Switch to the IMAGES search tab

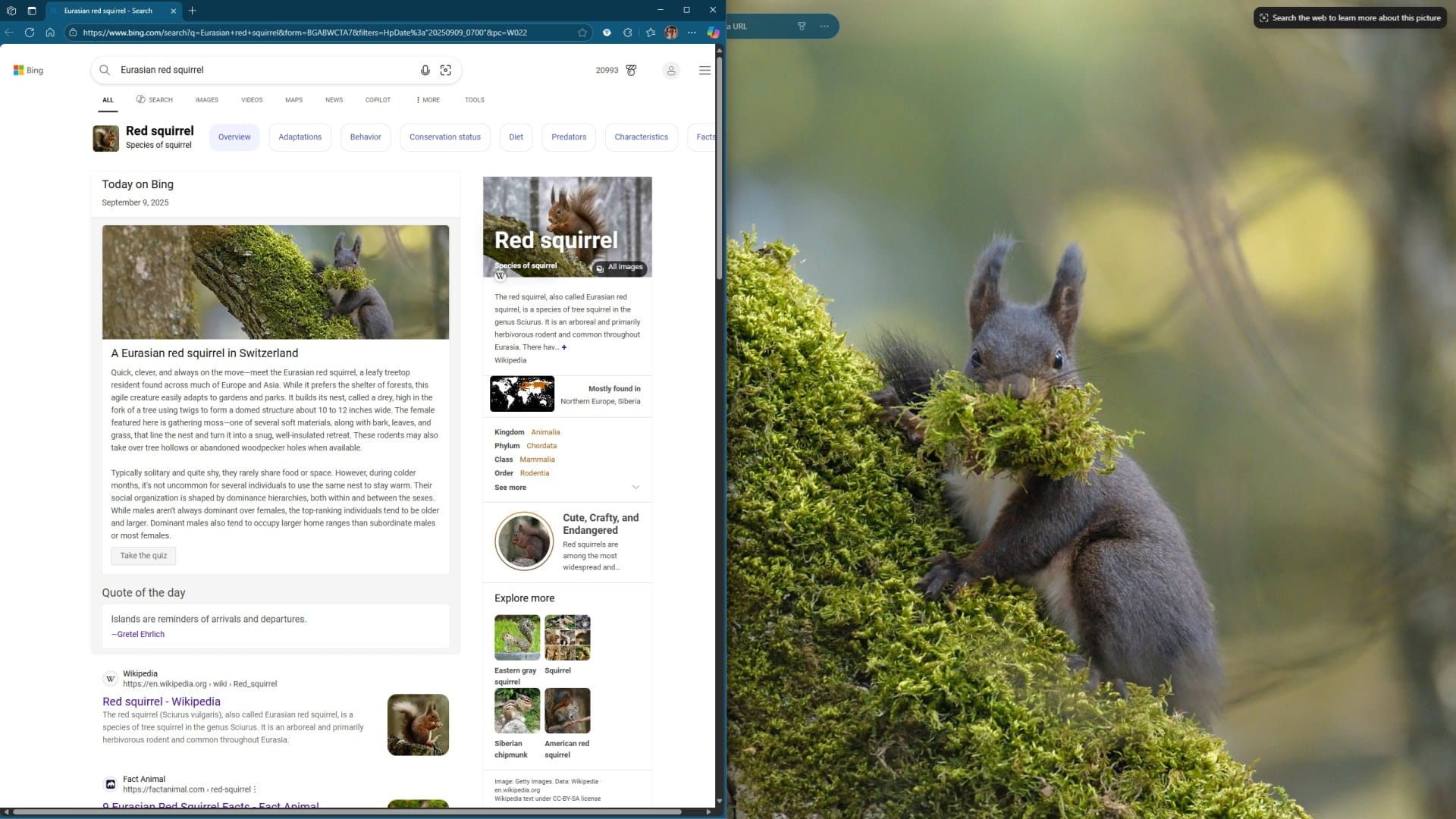(206, 99)
